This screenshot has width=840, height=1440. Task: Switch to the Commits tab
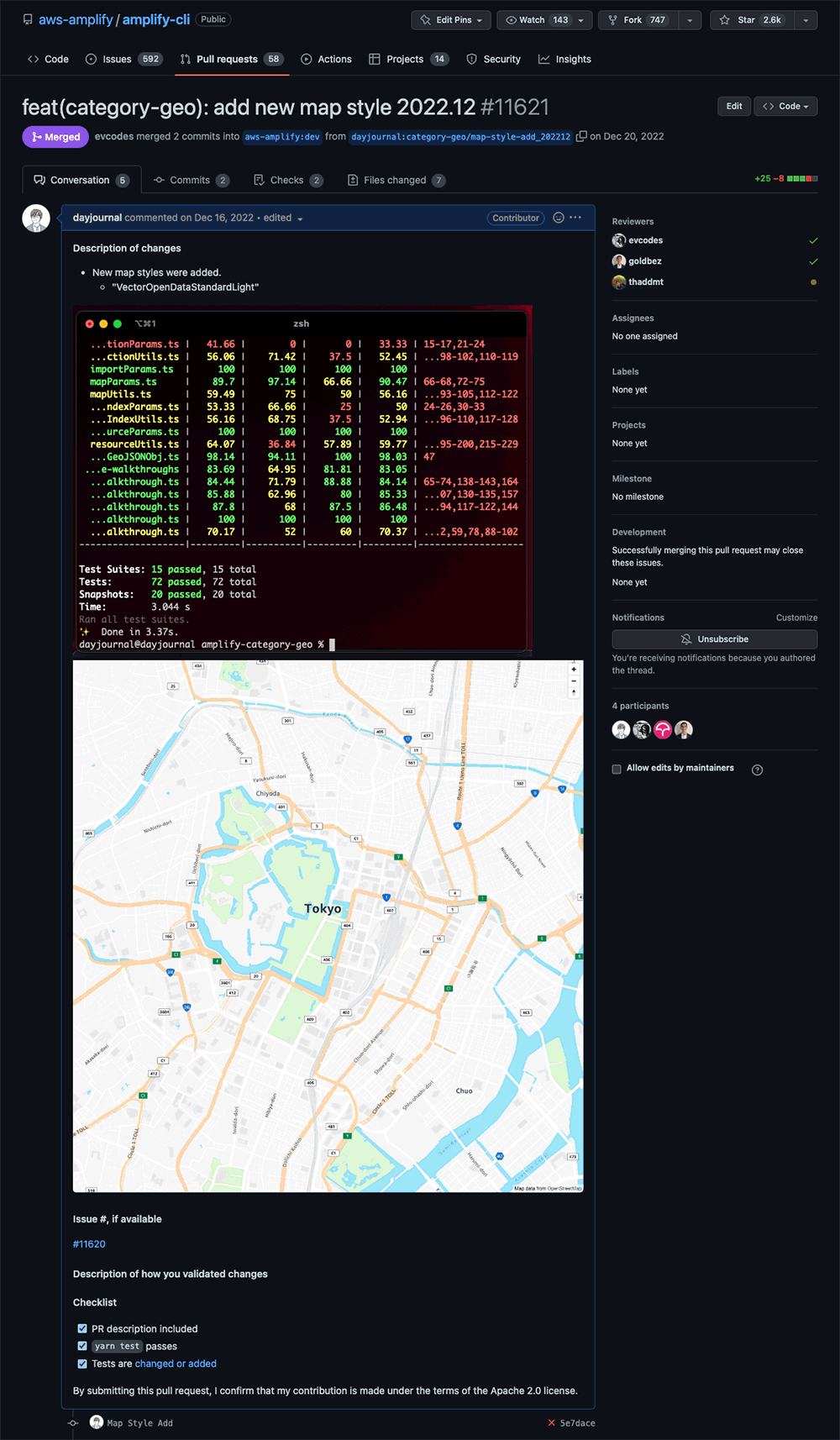click(192, 180)
